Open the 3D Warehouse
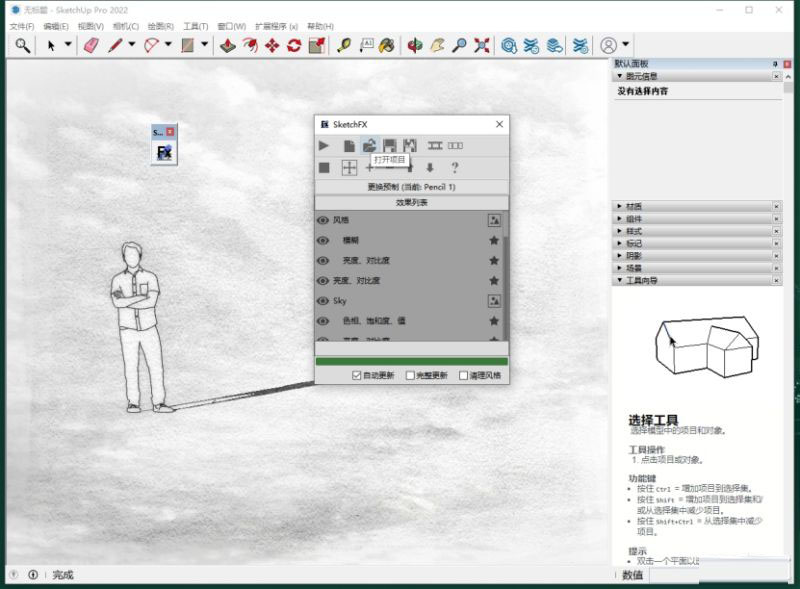The width and height of the screenshot is (800, 589). click(509, 45)
